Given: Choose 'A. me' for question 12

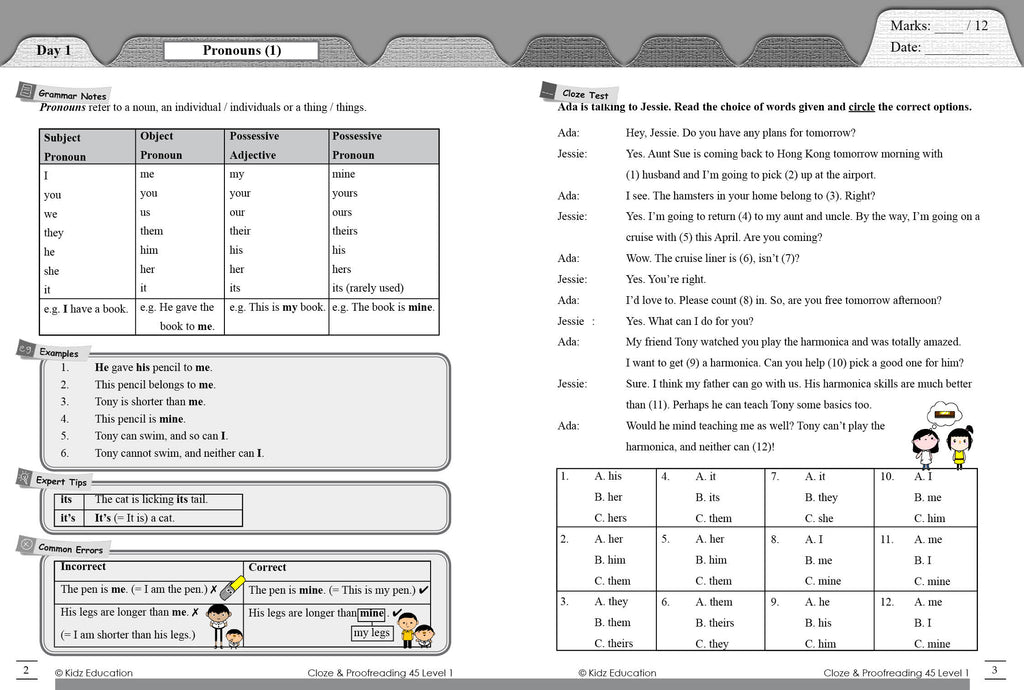Looking at the screenshot, I should pos(928,602).
